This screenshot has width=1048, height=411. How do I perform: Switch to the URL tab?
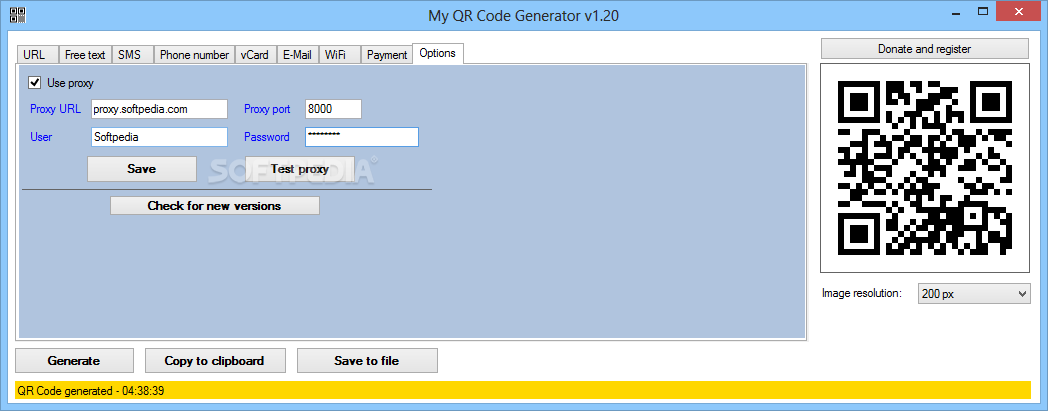(x=36, y=55)
